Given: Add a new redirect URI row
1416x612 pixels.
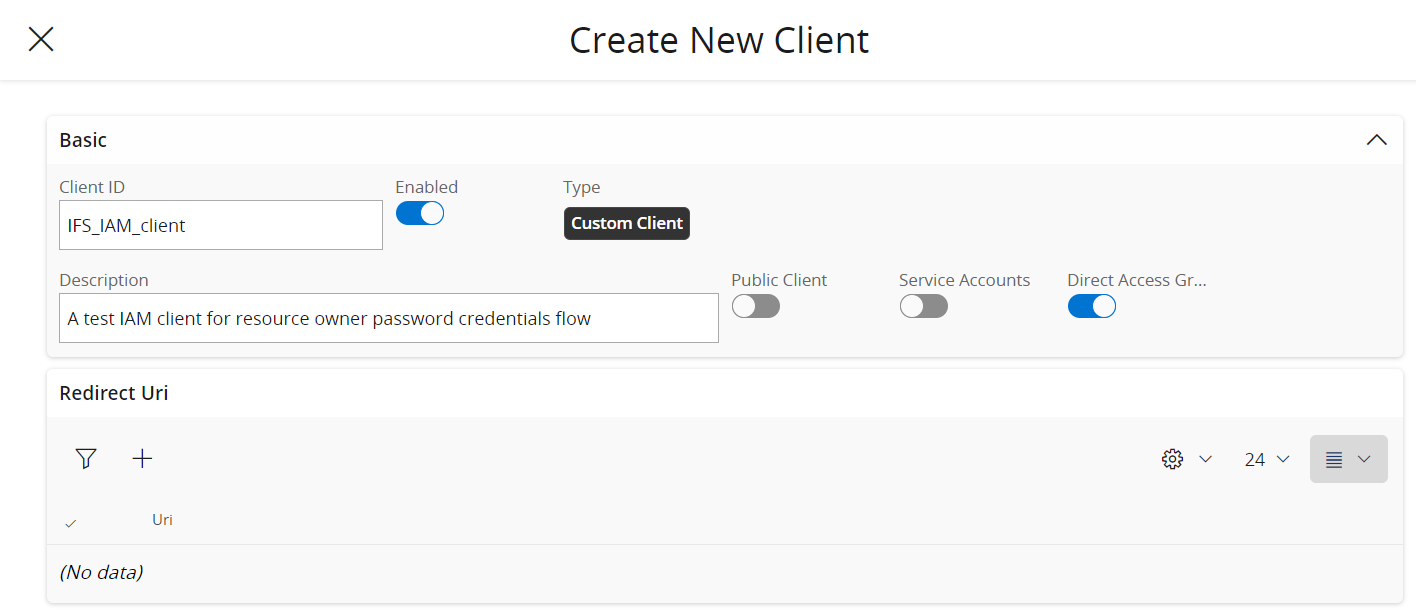Looking at the screenshot, I should (x=142, y=458).
